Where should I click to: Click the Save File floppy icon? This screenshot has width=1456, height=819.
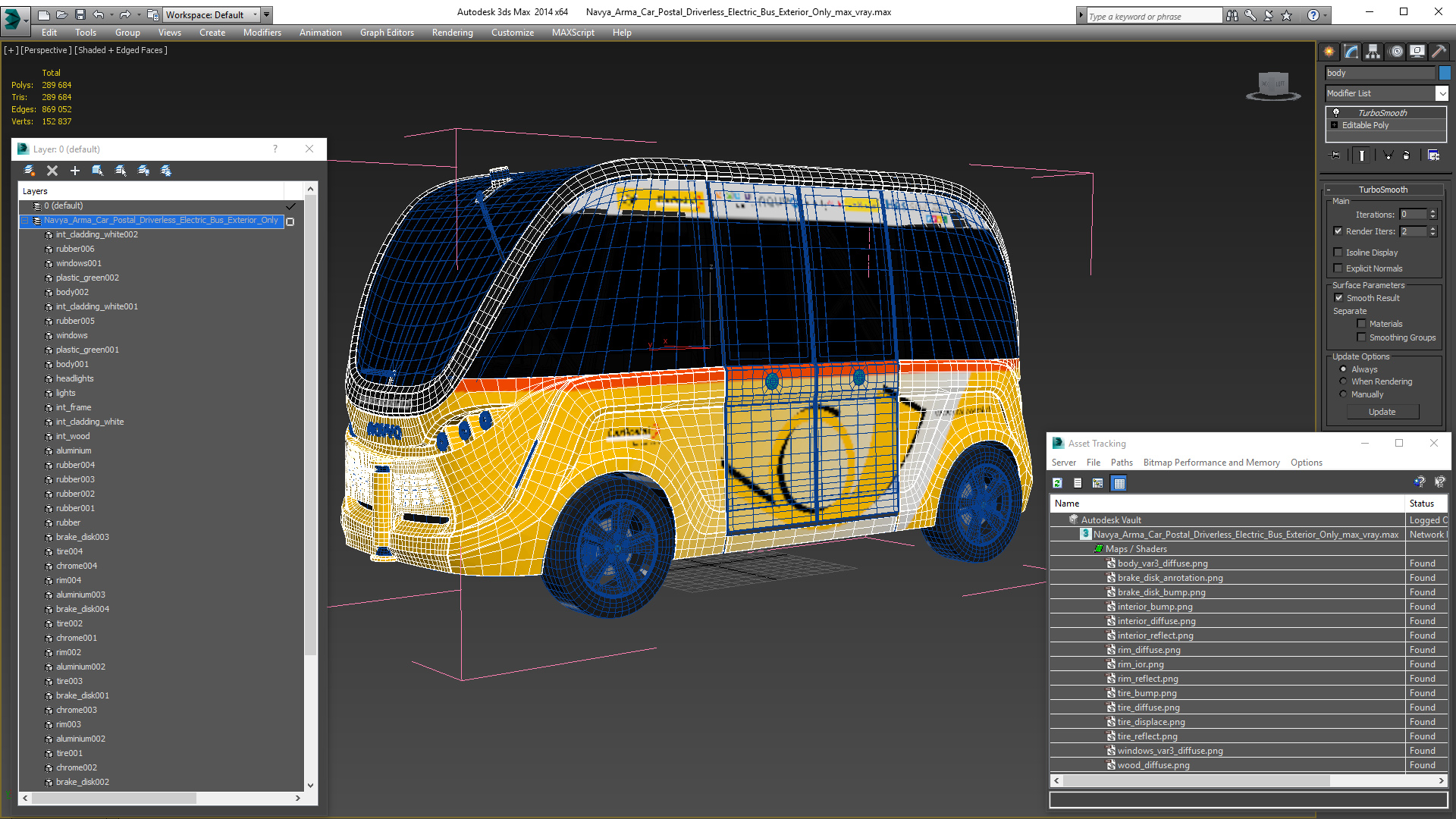coord(80,14)
